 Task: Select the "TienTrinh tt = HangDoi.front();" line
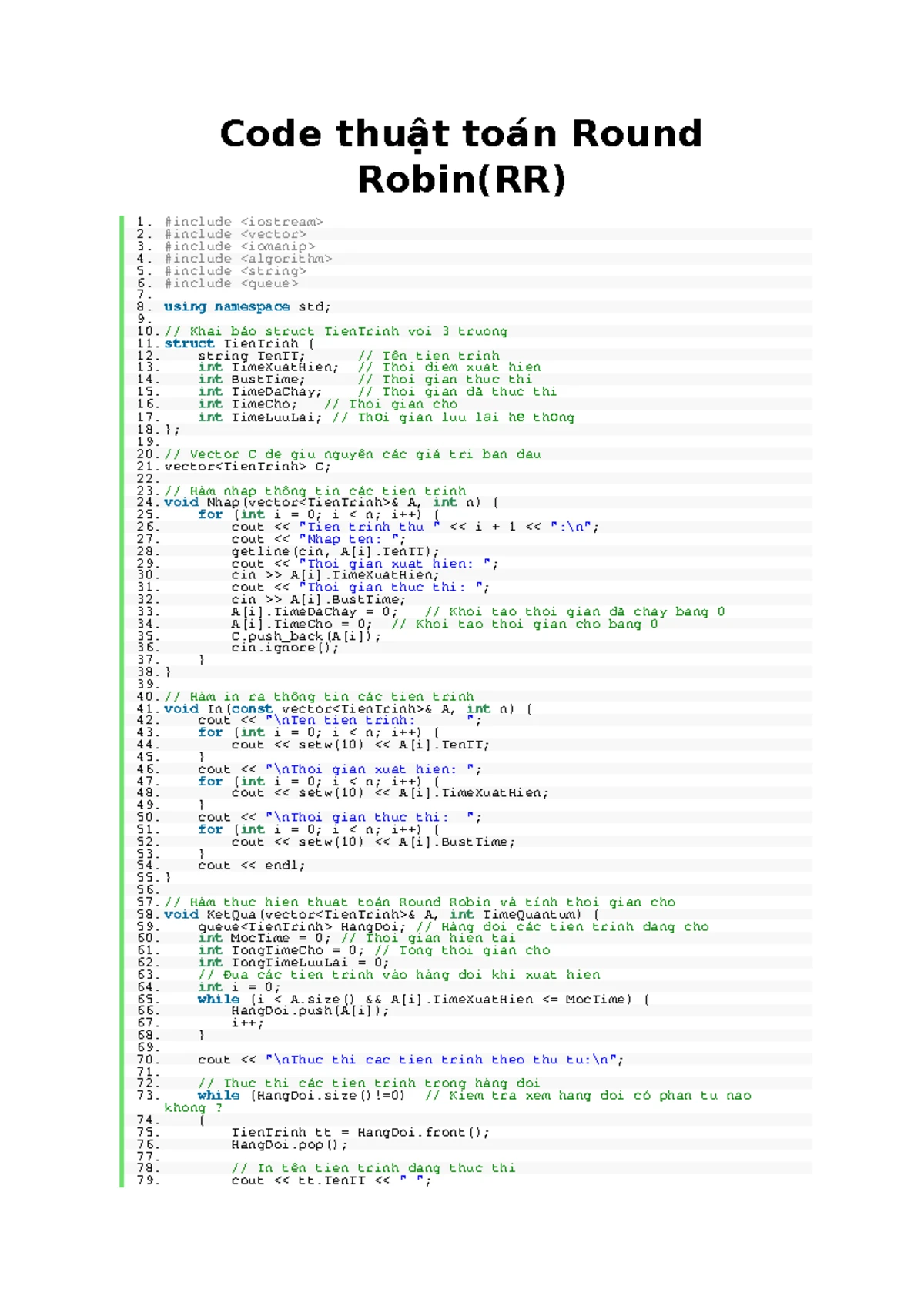click(x=360, y=1132)
